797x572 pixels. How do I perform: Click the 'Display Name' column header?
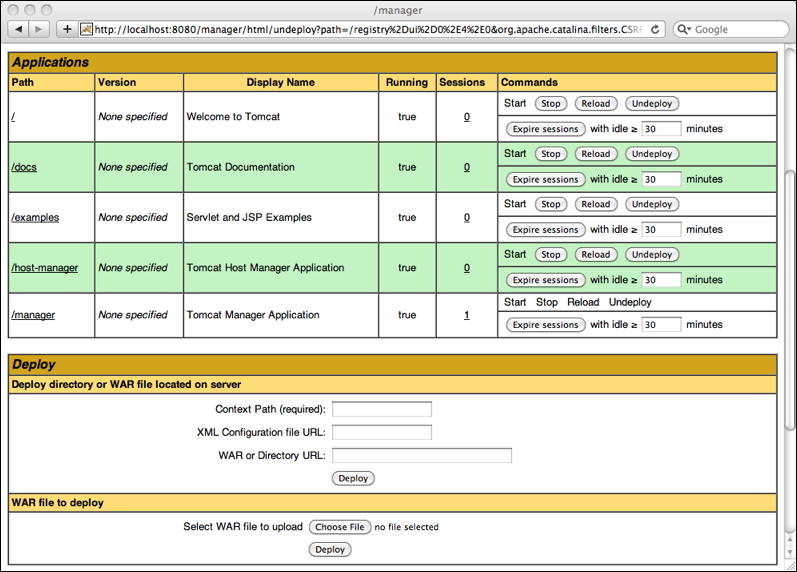(x=281, y=82)
